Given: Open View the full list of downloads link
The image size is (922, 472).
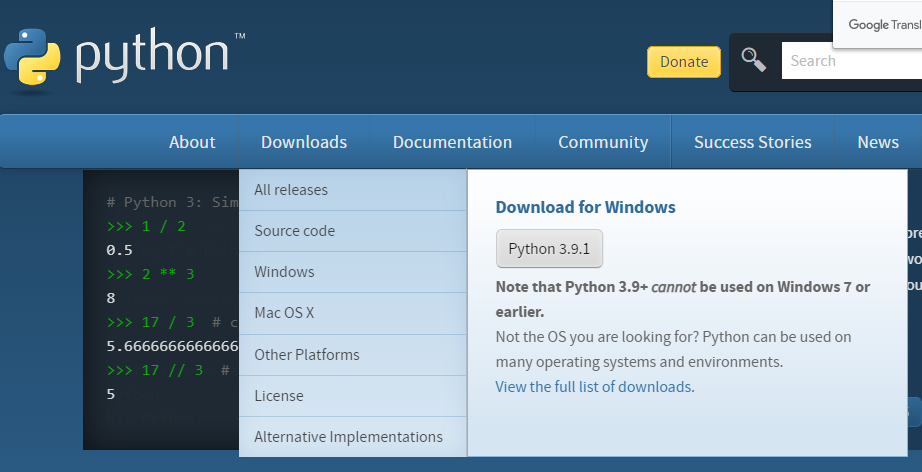Looking at the screenshot, I should [x=593, y=387].
